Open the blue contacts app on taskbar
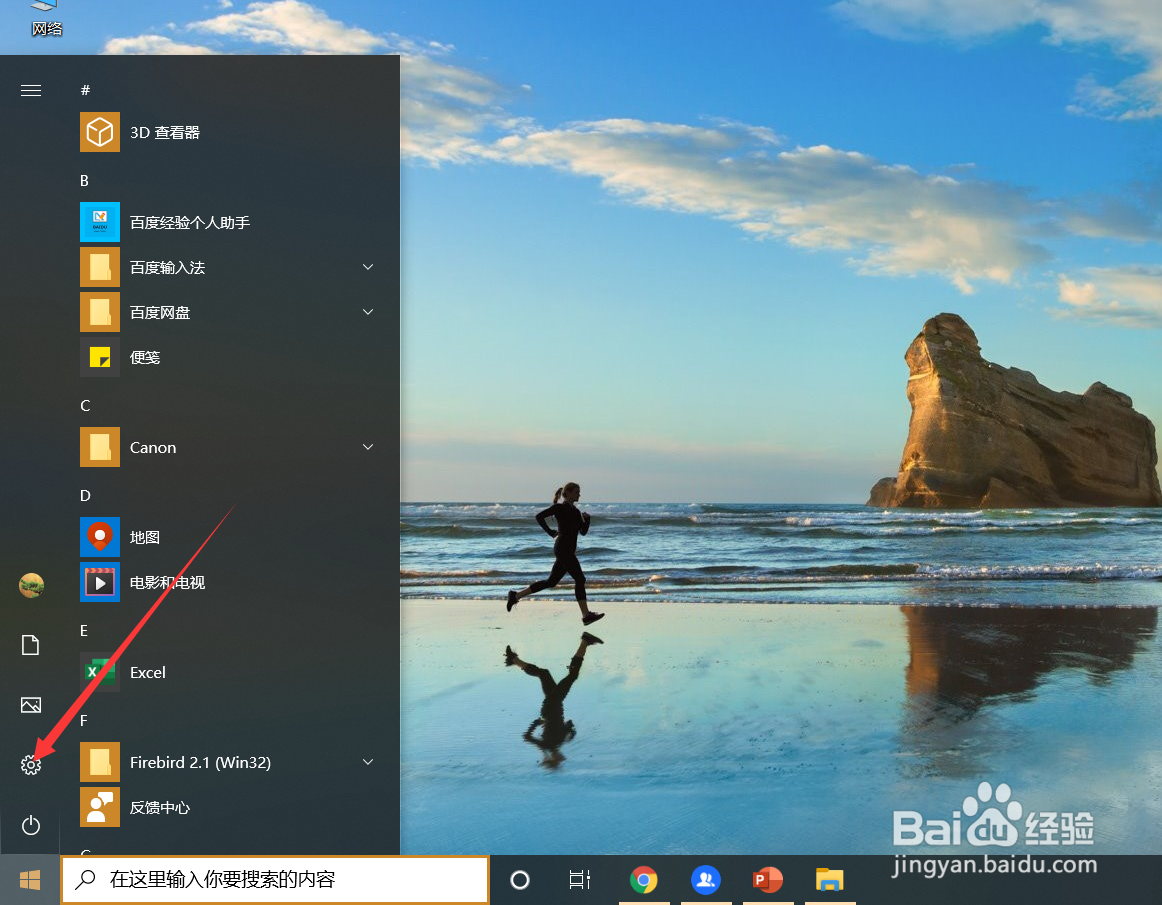 706,880
